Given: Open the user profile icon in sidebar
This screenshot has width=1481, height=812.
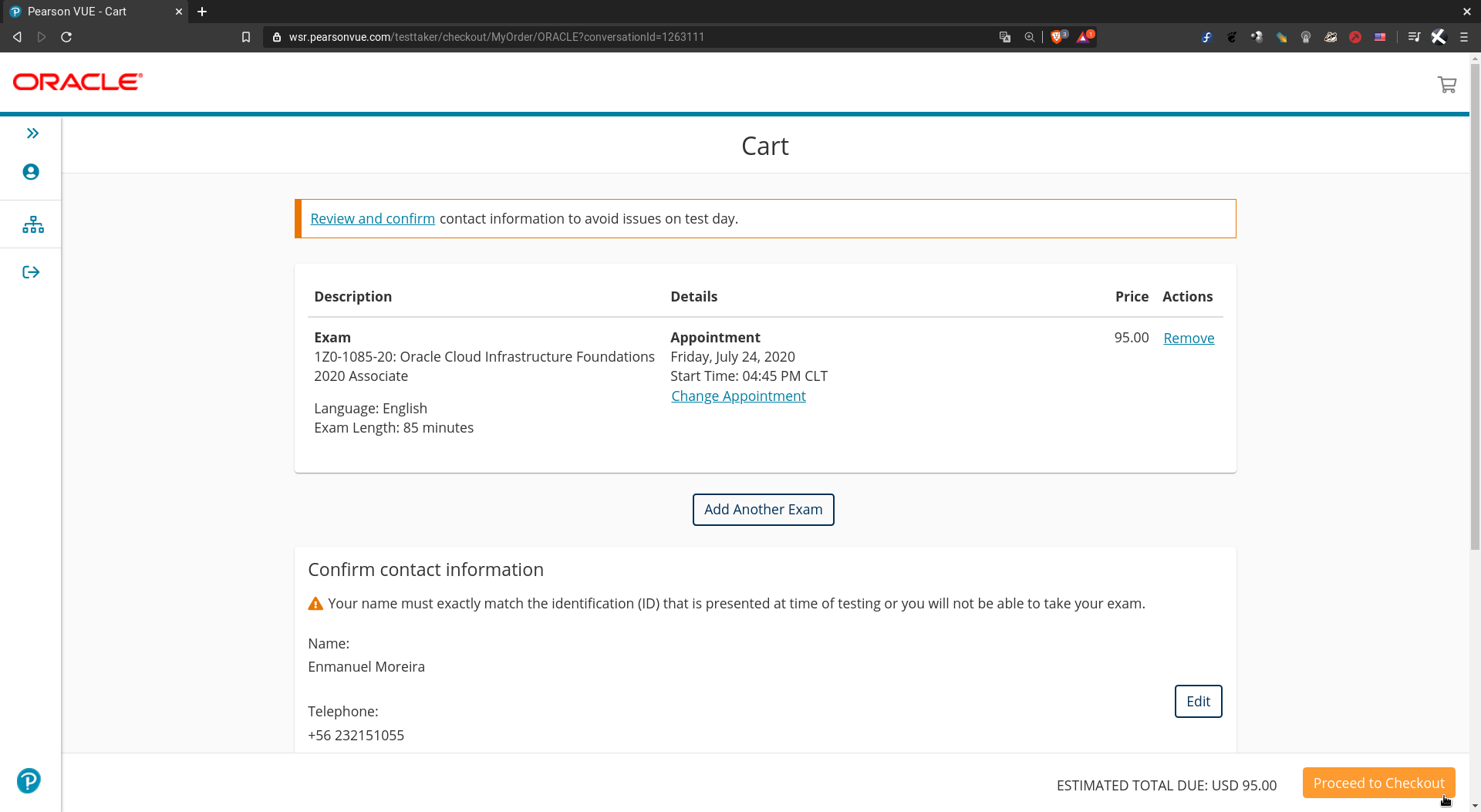Looking at the screenshot, I should pos(31,172).
